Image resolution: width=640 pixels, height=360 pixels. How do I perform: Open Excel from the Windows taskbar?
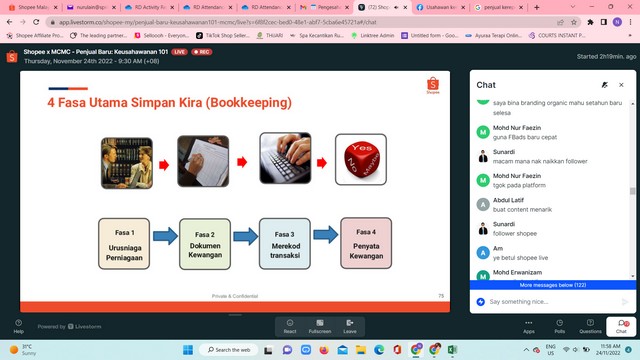[452, 350]
